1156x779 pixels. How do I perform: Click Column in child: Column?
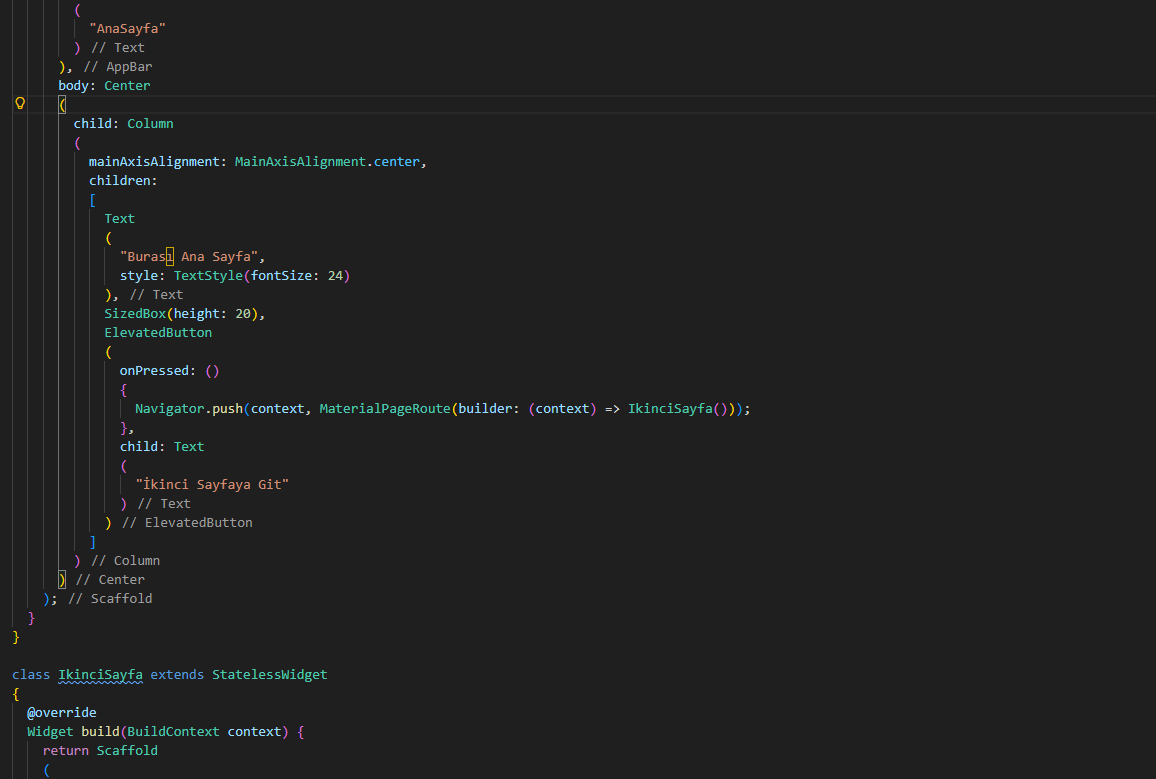tap(150, 124)
